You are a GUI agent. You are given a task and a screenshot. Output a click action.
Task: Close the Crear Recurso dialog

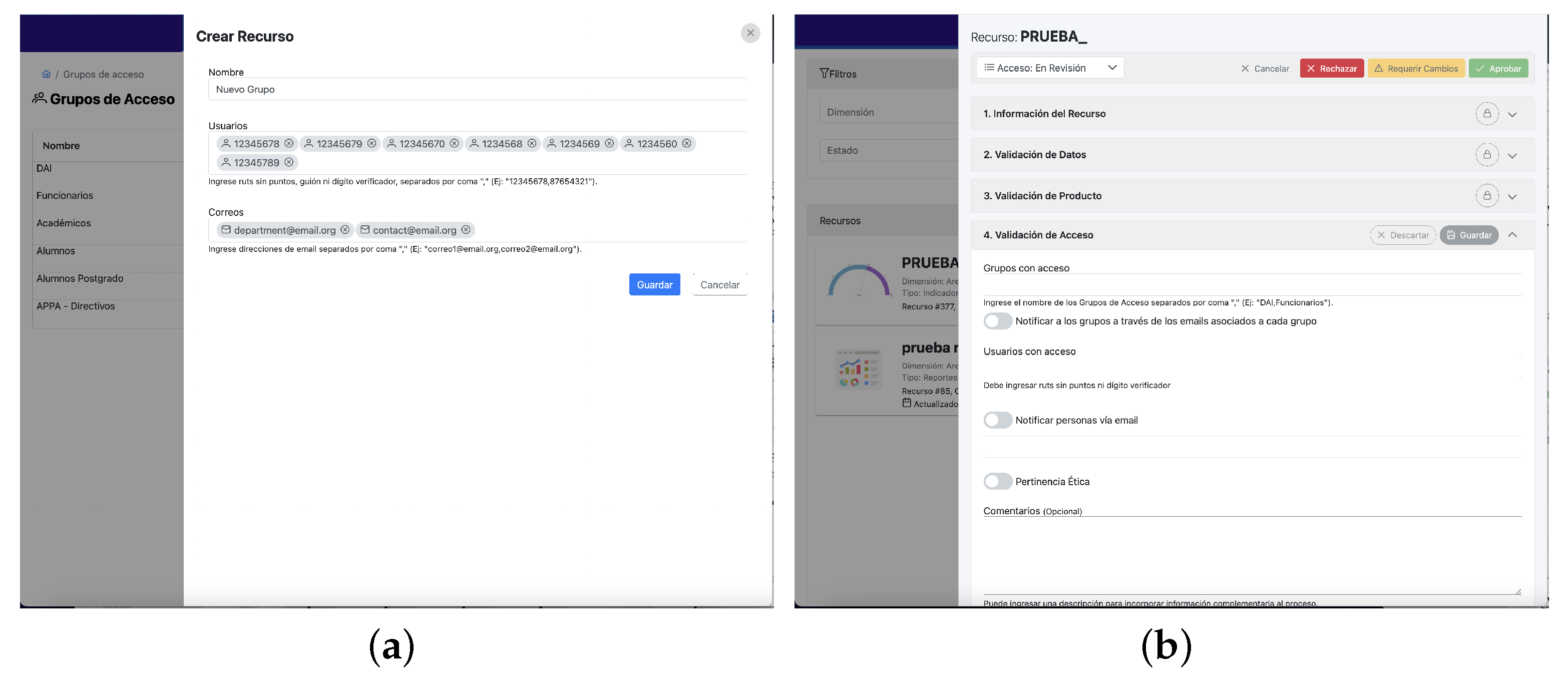coord(750,34)
